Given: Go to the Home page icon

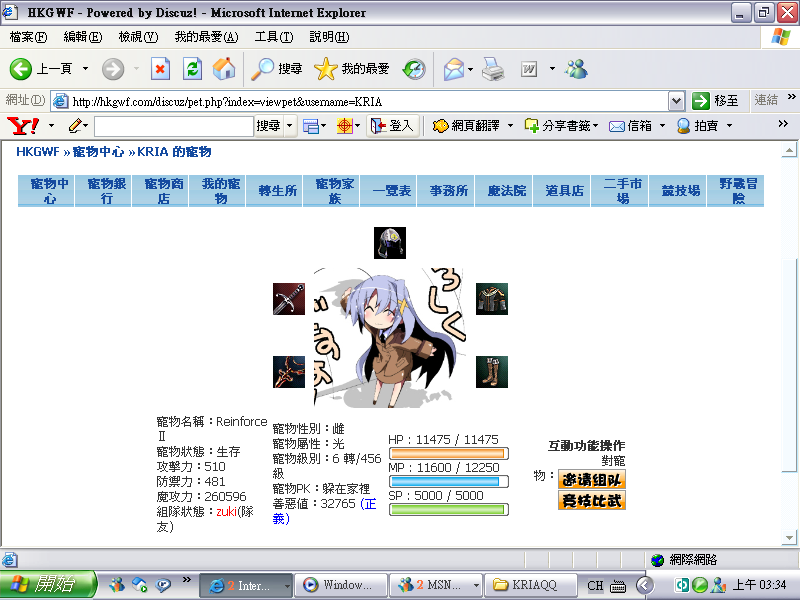Looking at the screenshot, I should pyautogui.click(x=224, y=69).
